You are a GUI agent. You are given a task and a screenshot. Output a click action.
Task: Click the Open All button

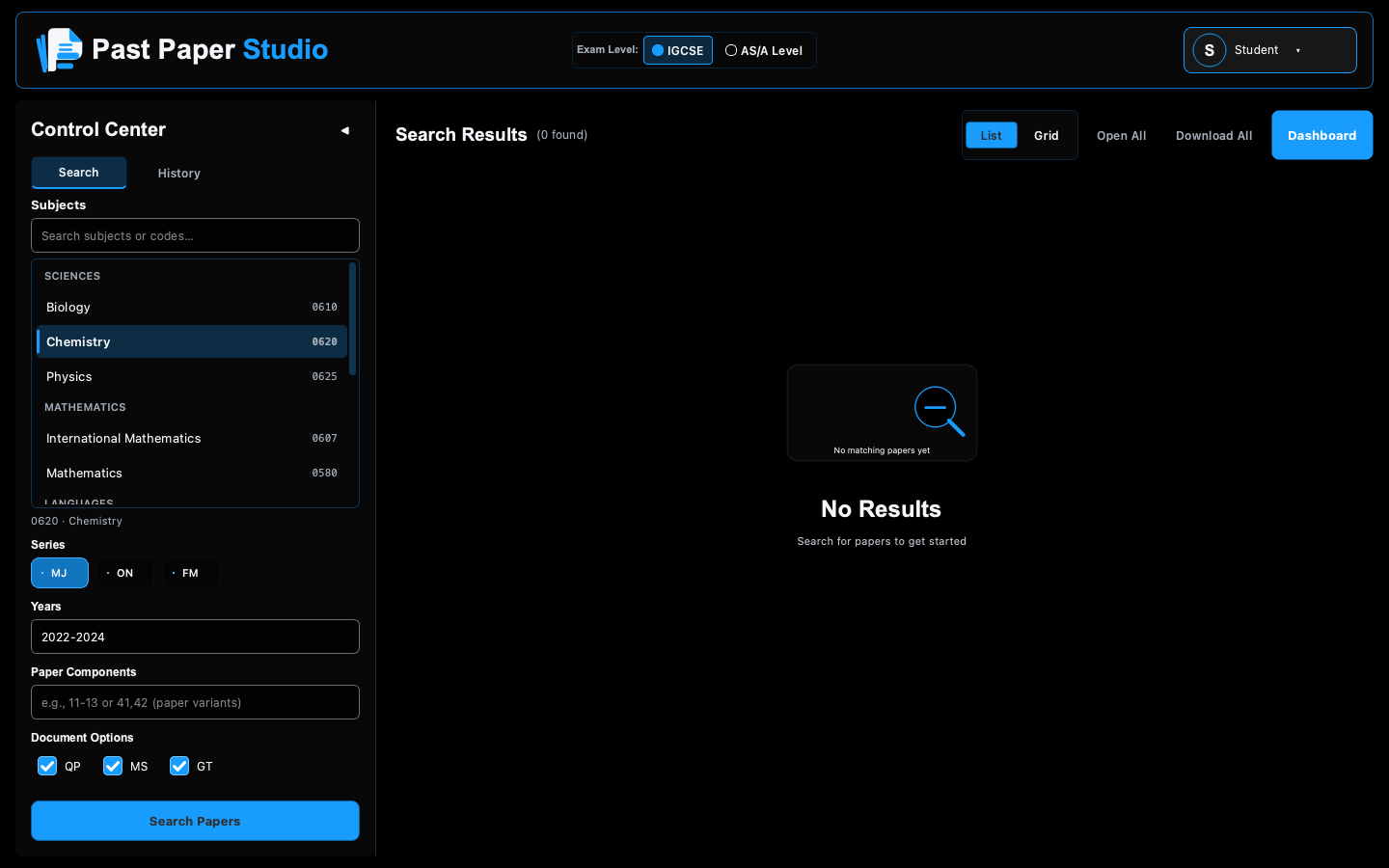point(1122,136)
